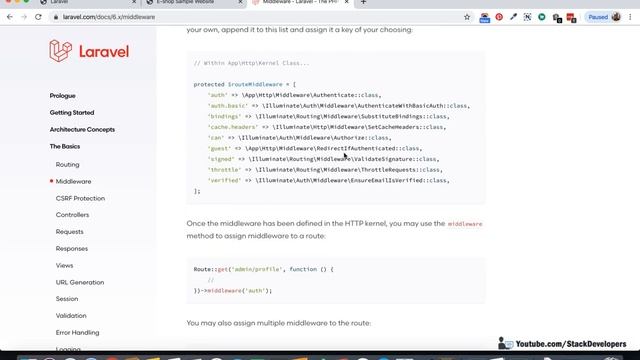
Task: Bookmark this page with the star icon
Action: [467, 17]
